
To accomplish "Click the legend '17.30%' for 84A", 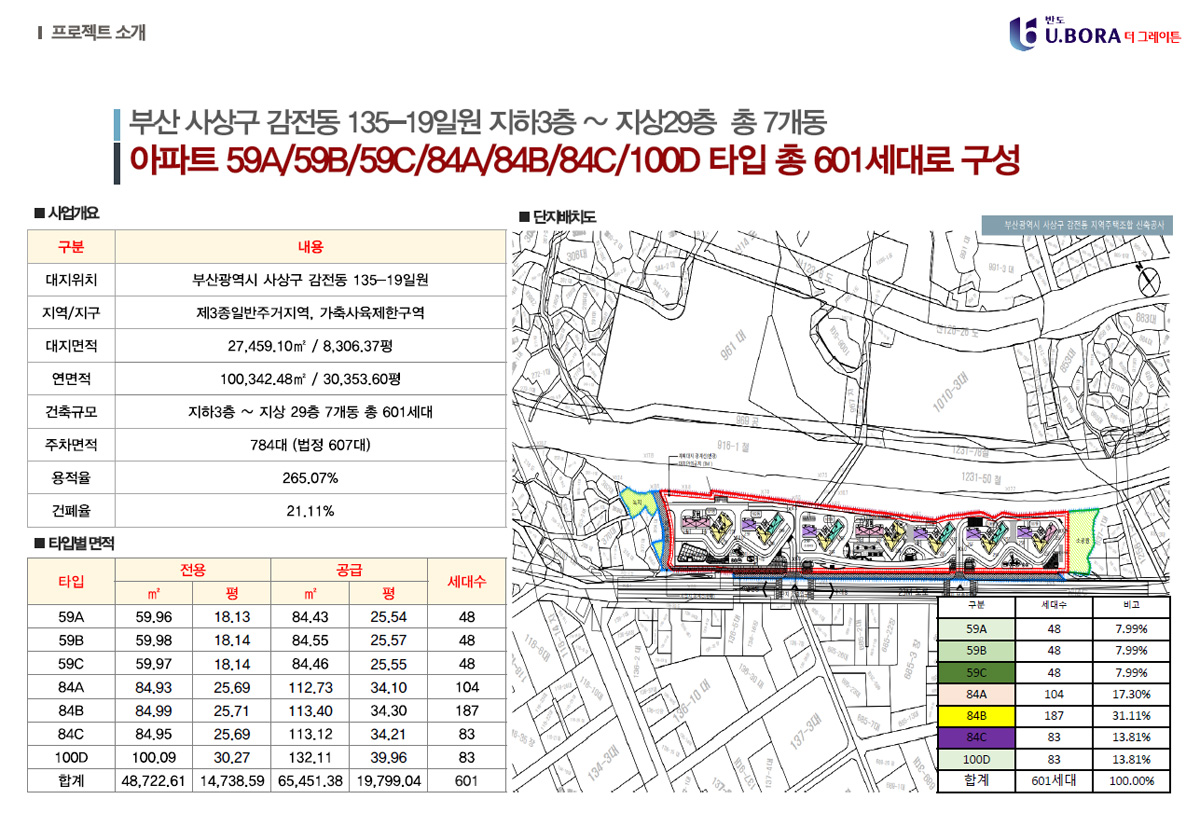I will pos(1132,694).
